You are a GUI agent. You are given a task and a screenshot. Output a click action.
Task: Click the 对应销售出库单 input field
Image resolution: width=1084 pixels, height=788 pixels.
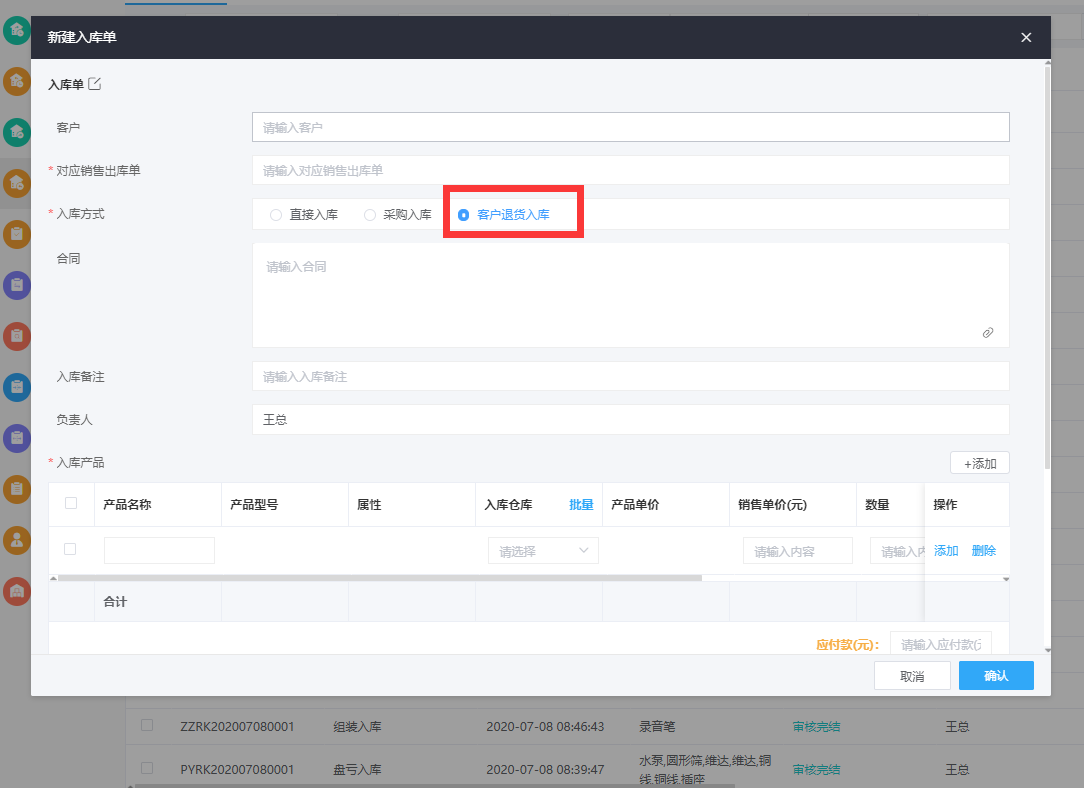(630, 170)
